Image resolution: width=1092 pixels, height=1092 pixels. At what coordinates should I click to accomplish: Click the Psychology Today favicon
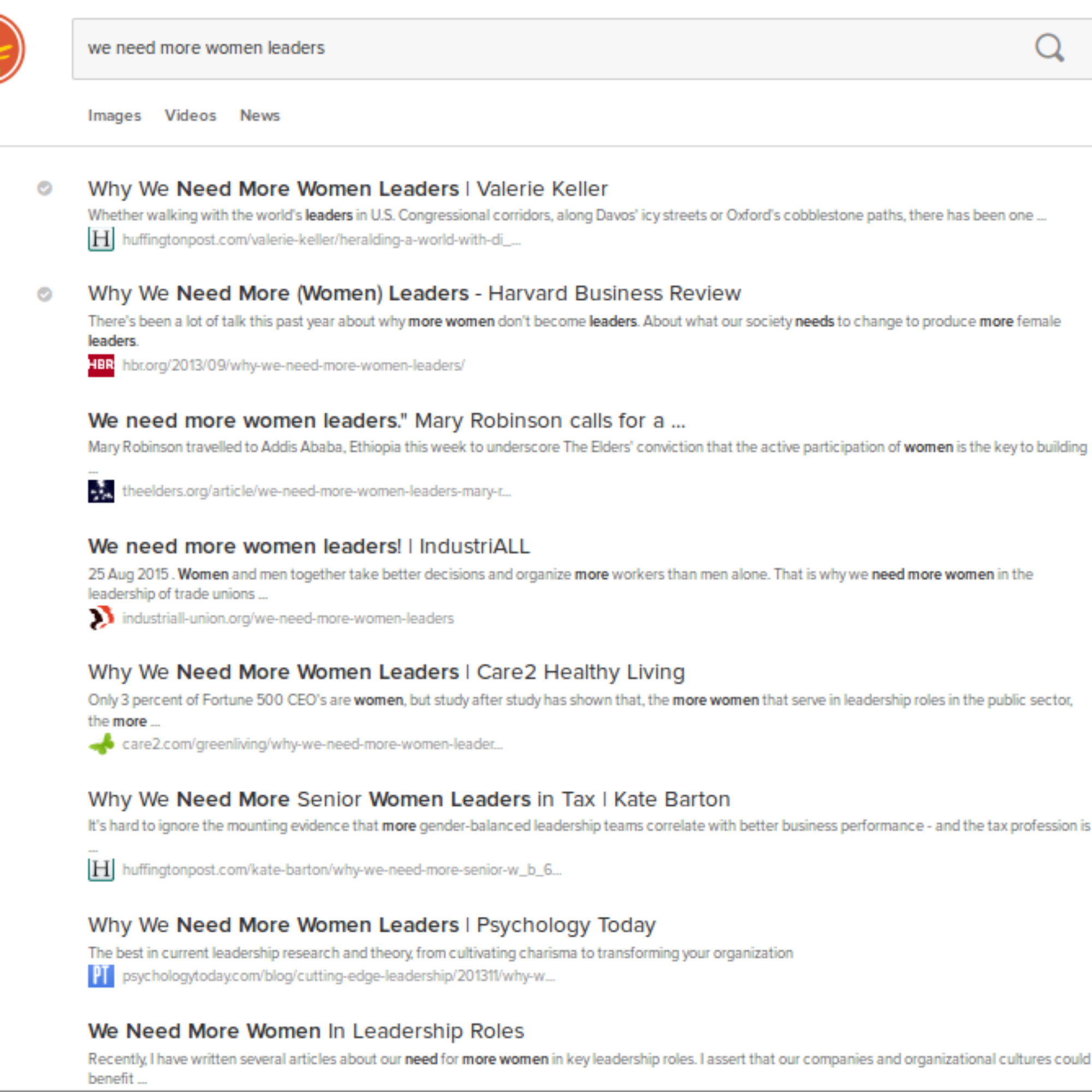point(101,976)
